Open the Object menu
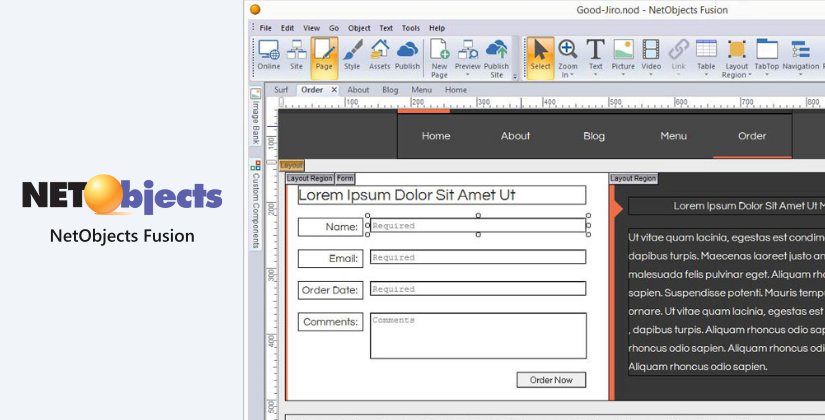 [x=358, y=28]
